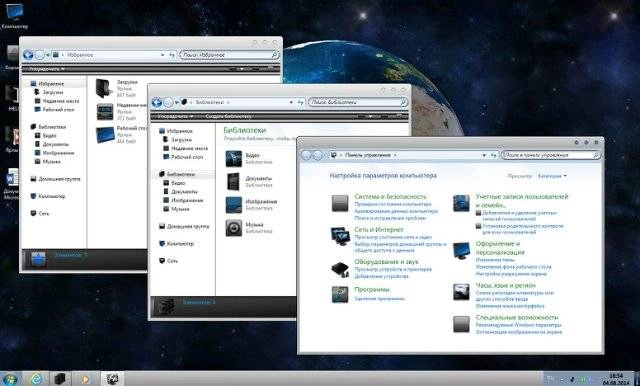This screenshot has height=386, width=640.
Task: Open the Appearance and Personalization monitor icon
Action: pyautogui.click(x=461, y=251)
